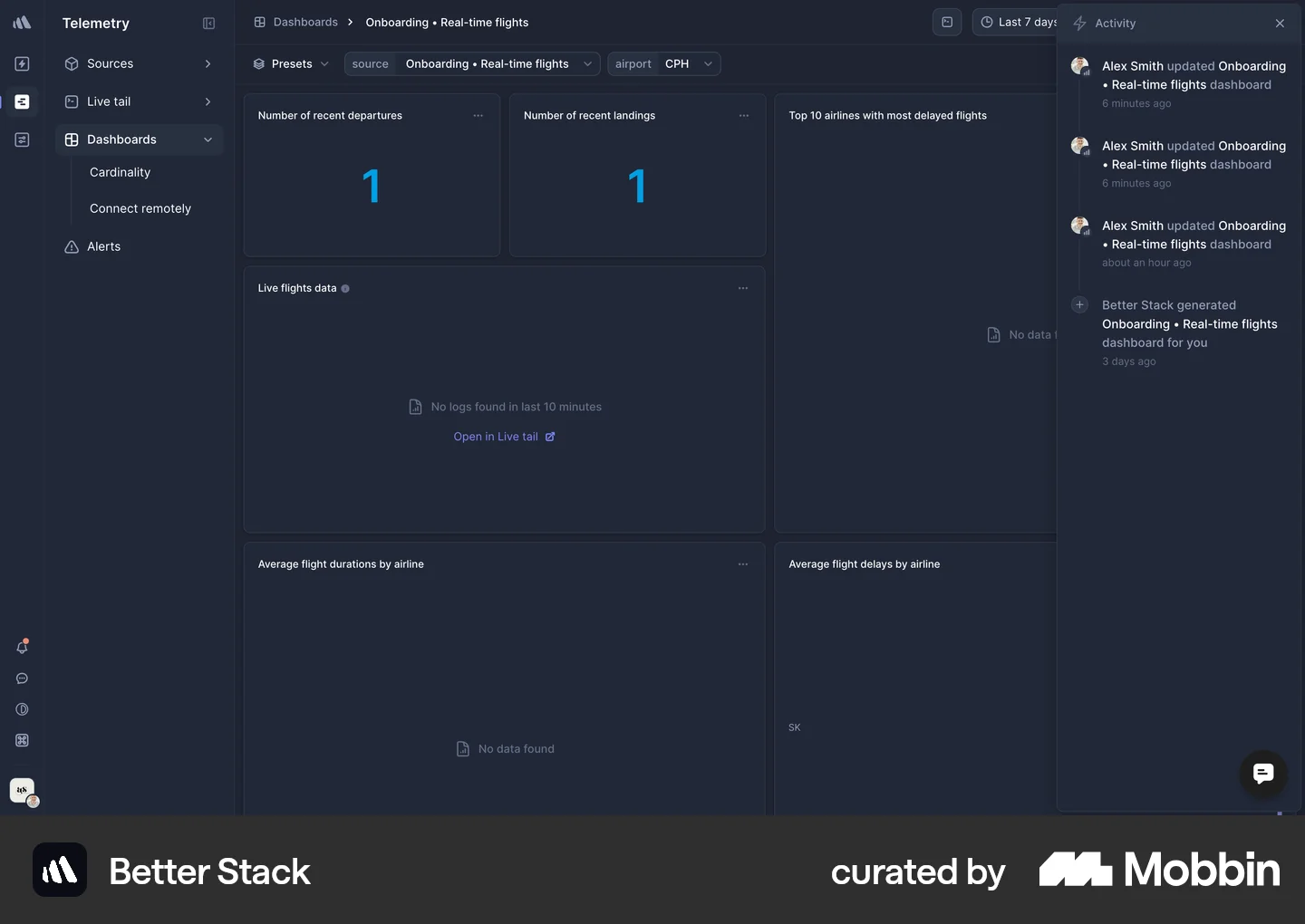Viewport: 1305px width, 924px height.
Task: Click Open in Live tail link
Action: (x=504, y=437)
